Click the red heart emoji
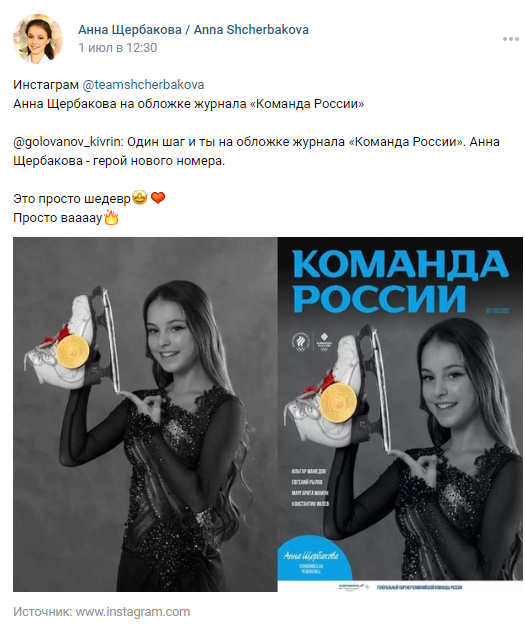Screen dimensions: 525x624 pos(158,198)
